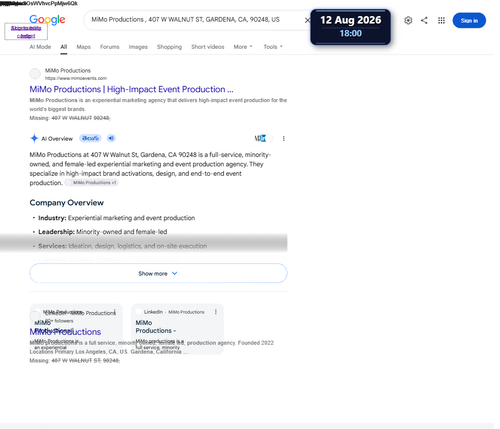Click the language chip beside AI Overview

point(90,138)
